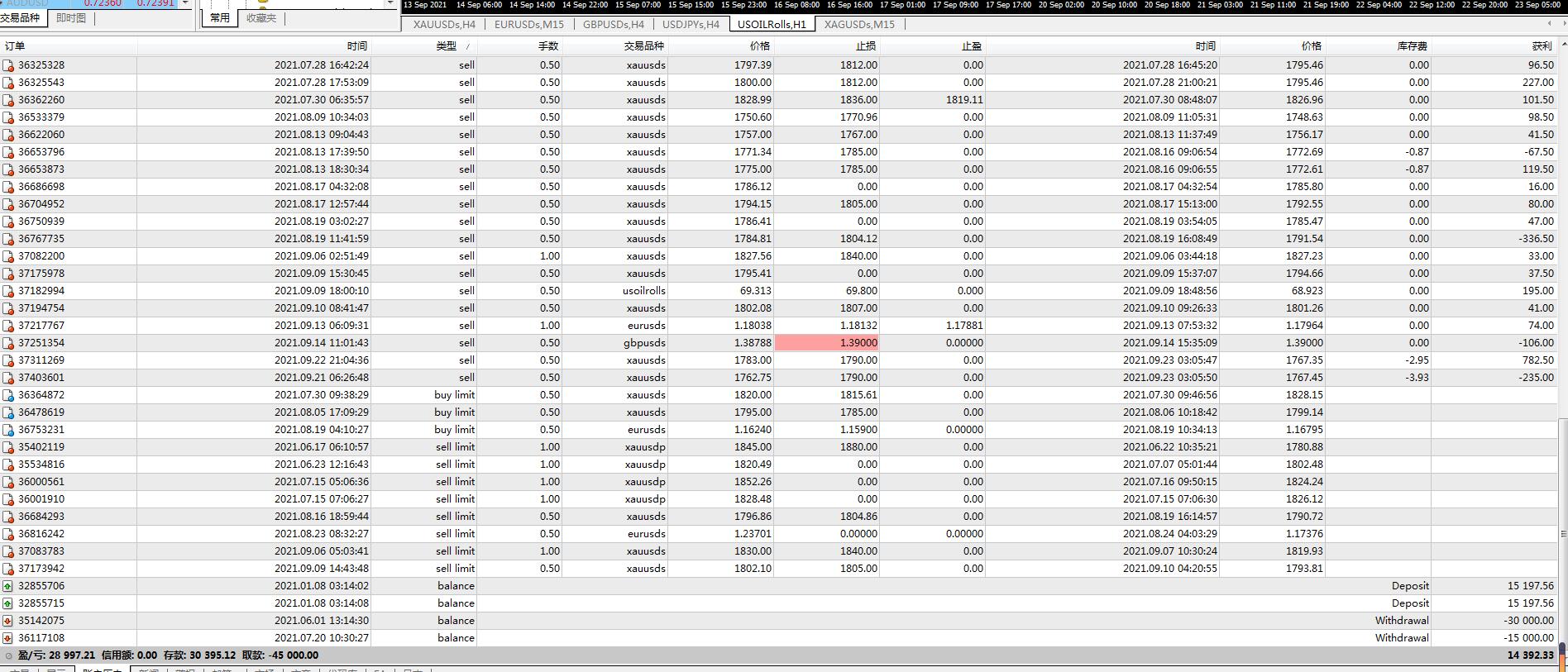Image resolution: width=1568 pixels, height=672 pixels.
Task: Switch to the XAGUSDs,M15 chart tab
Action: click(859, 24)
